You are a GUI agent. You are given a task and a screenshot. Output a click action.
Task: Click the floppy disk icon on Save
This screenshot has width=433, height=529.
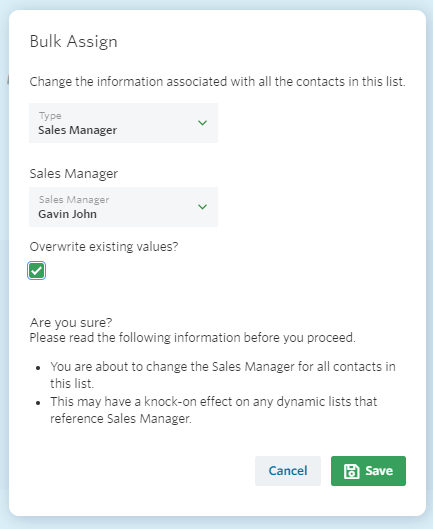(x=351, y=471)
